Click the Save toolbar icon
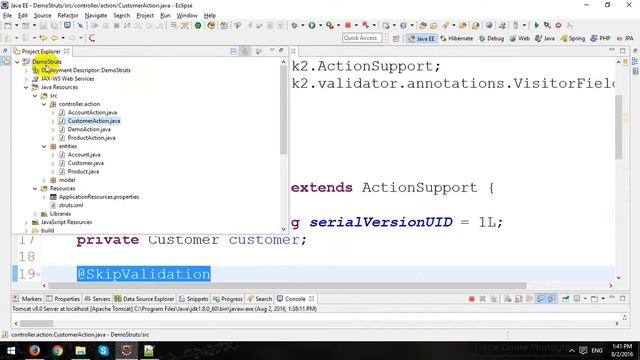640x360 pixels. (x=43, y=25)
